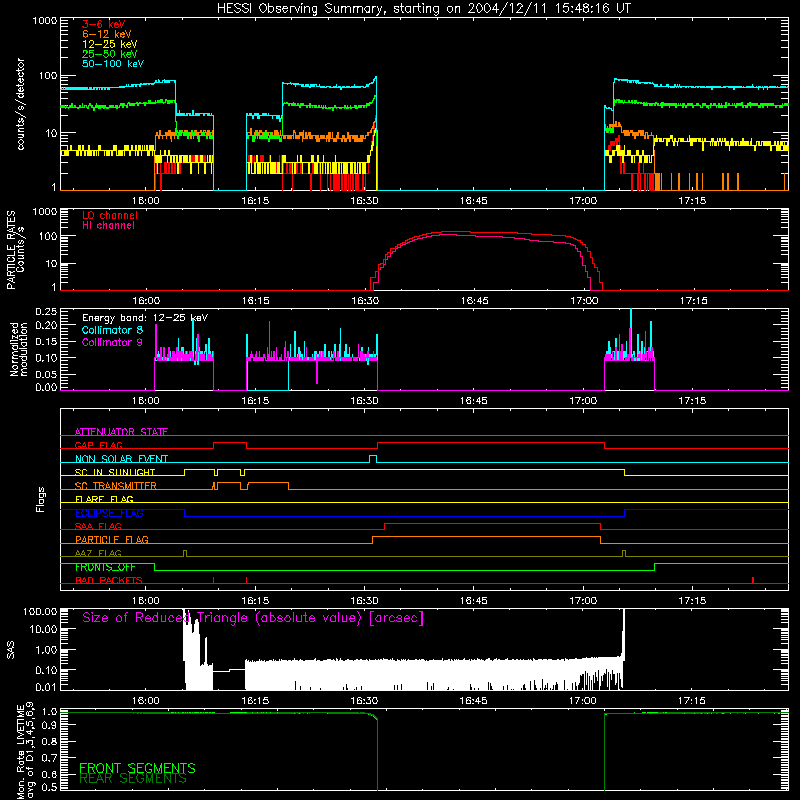
Task: Click the SAA_FLAG label
Action: coord(98,526)
